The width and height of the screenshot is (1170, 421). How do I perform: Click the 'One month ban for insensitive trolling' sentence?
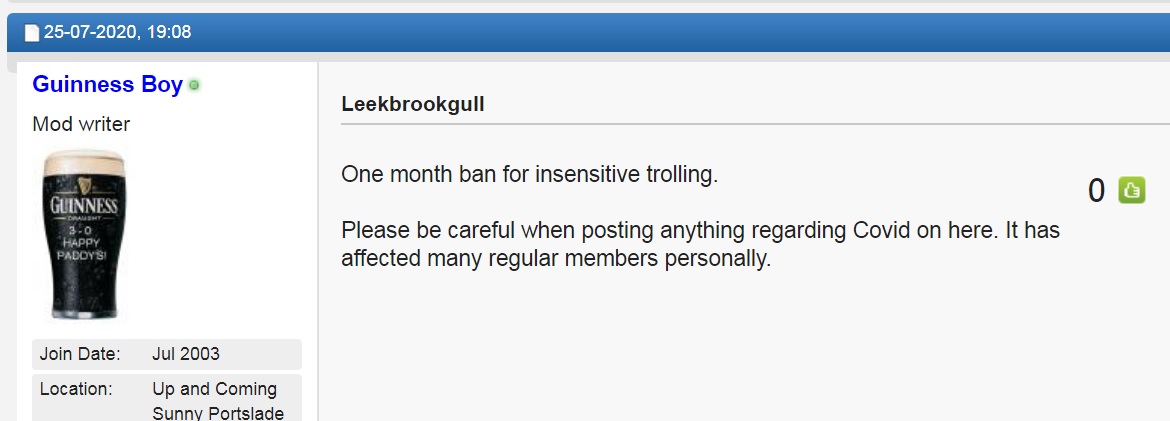pos(529,174)
